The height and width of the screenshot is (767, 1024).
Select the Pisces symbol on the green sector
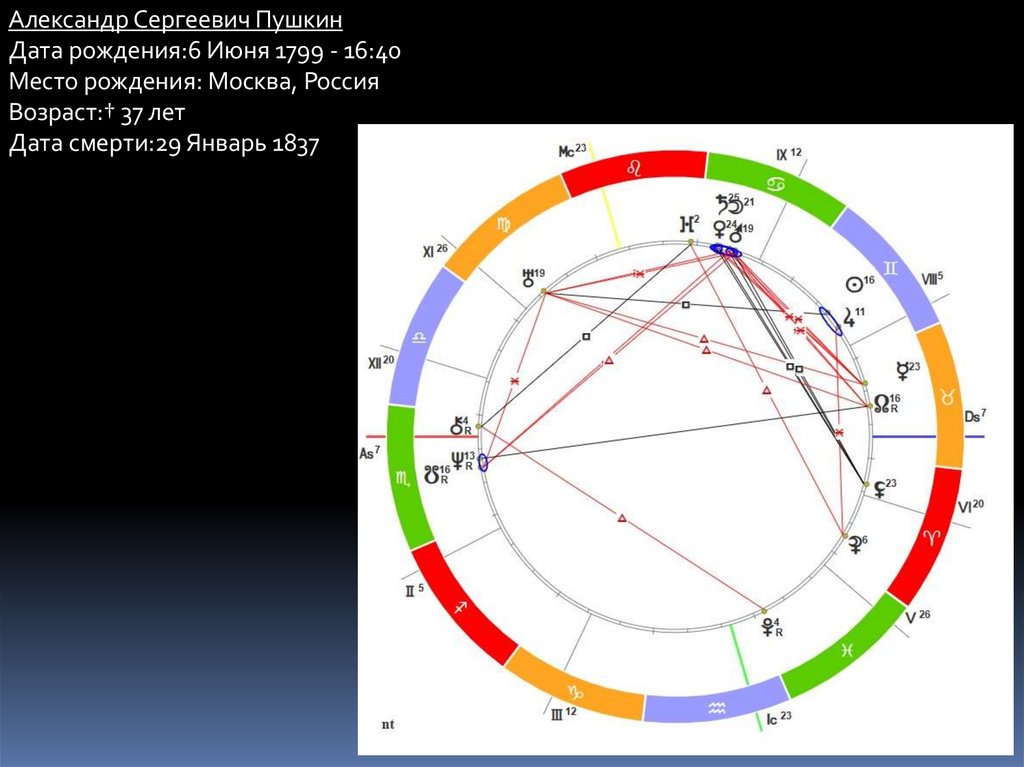point(847,650)
